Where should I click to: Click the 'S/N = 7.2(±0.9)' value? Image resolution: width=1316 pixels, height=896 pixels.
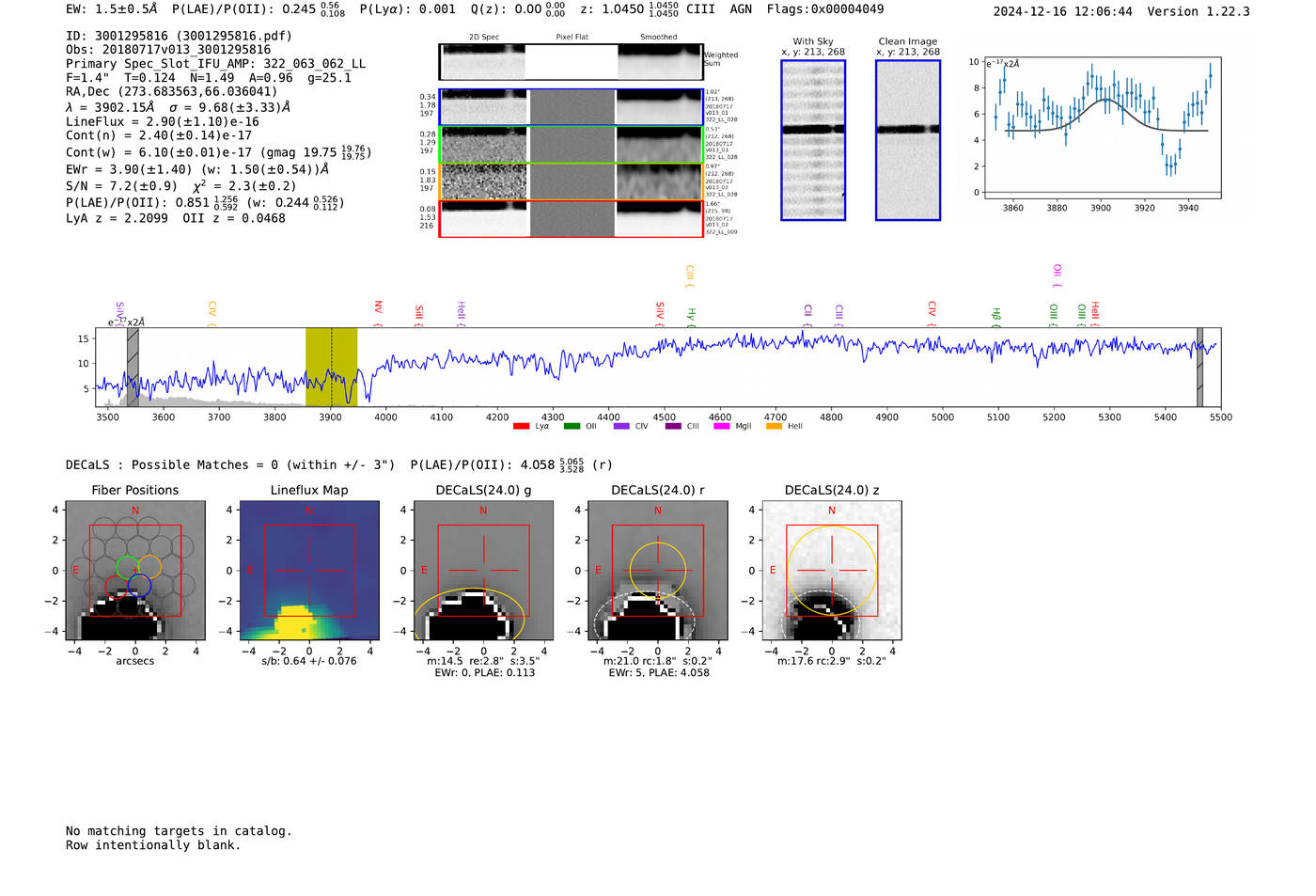121,186
